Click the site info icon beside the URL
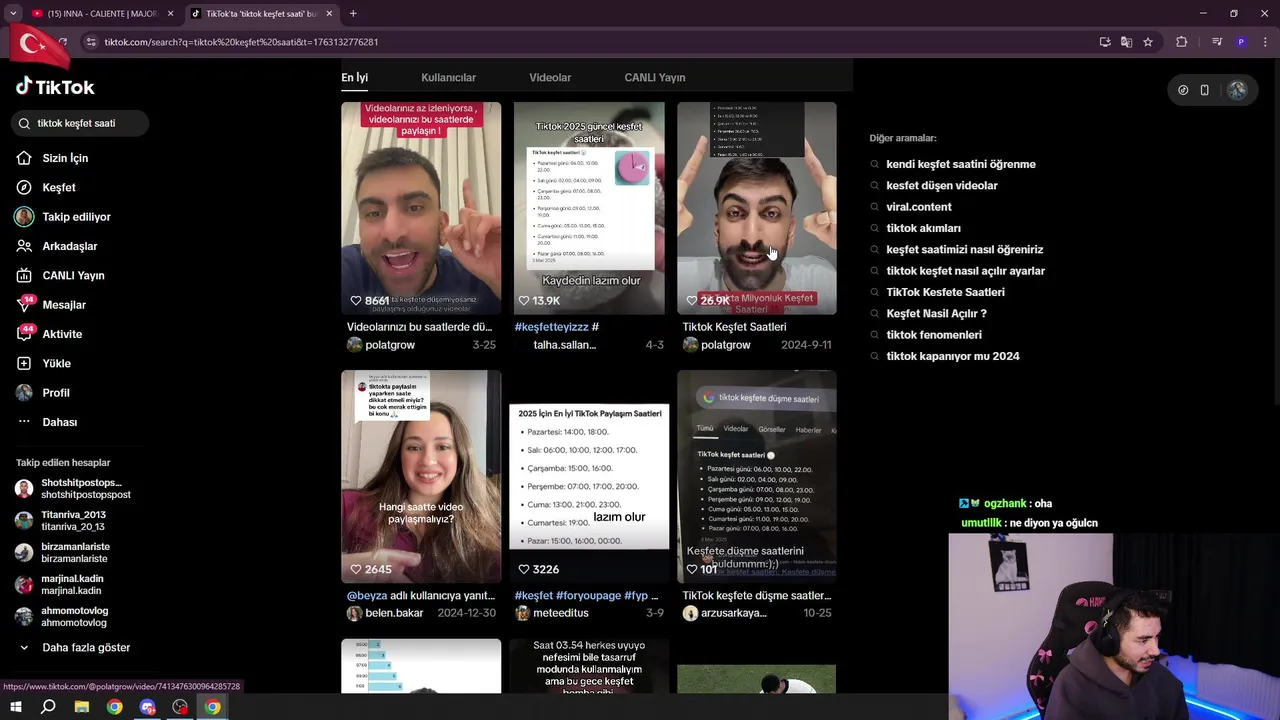 pos(91,42)
